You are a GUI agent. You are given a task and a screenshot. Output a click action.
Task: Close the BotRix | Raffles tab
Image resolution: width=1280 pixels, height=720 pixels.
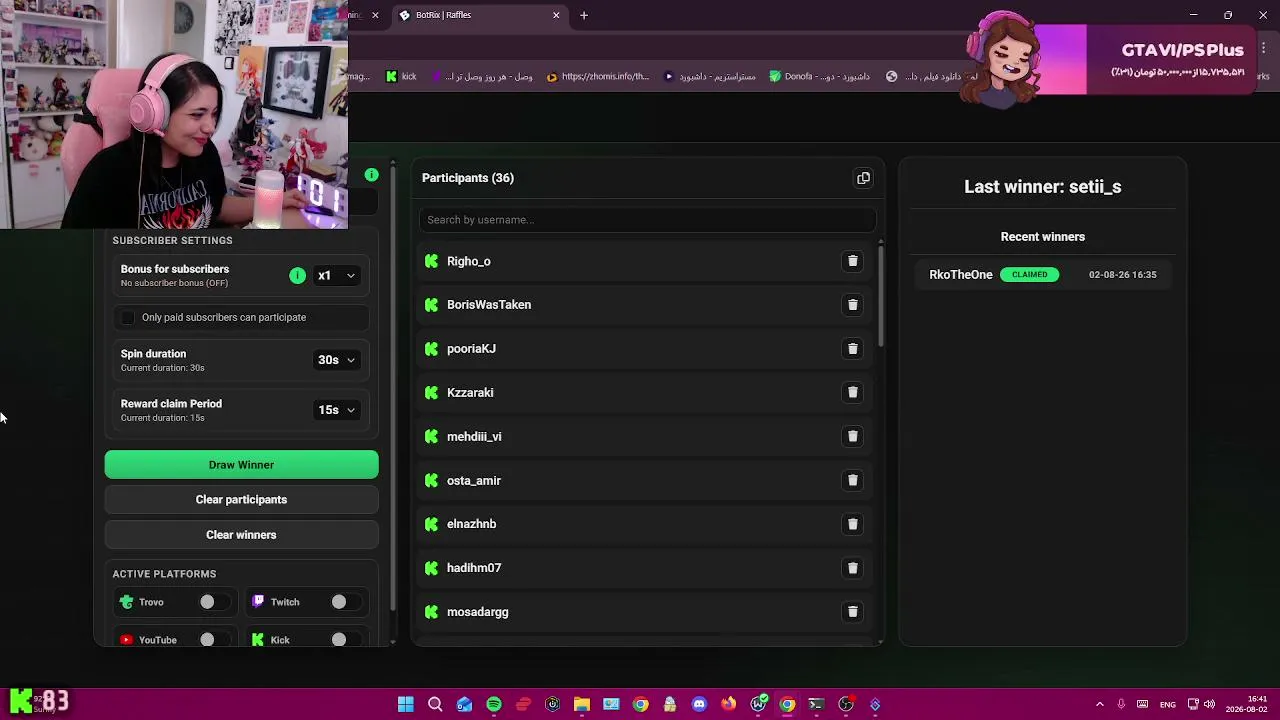coord(556,15)
